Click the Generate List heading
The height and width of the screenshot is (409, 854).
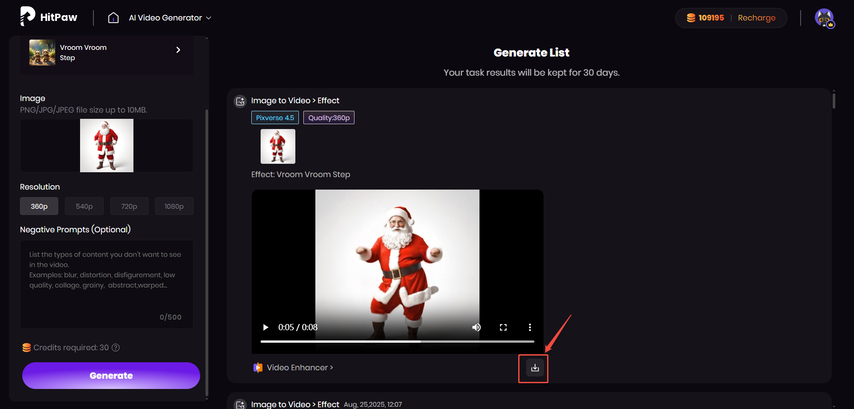(531, 53)
